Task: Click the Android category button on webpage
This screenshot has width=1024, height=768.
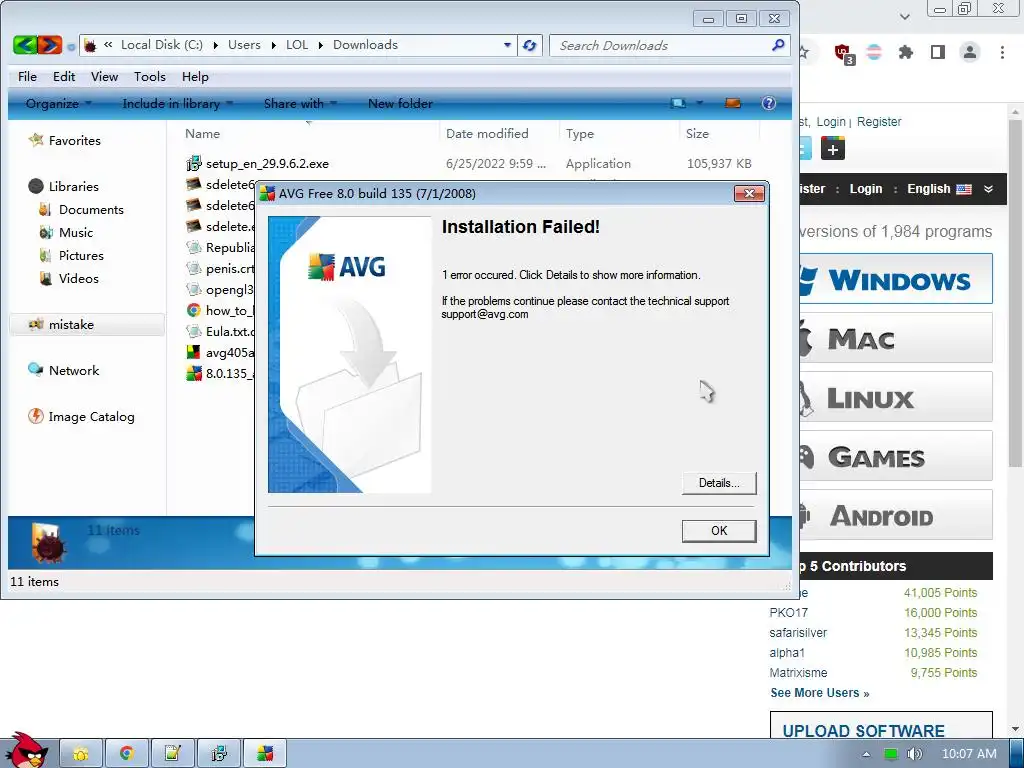Action: (x=895, y=515)
